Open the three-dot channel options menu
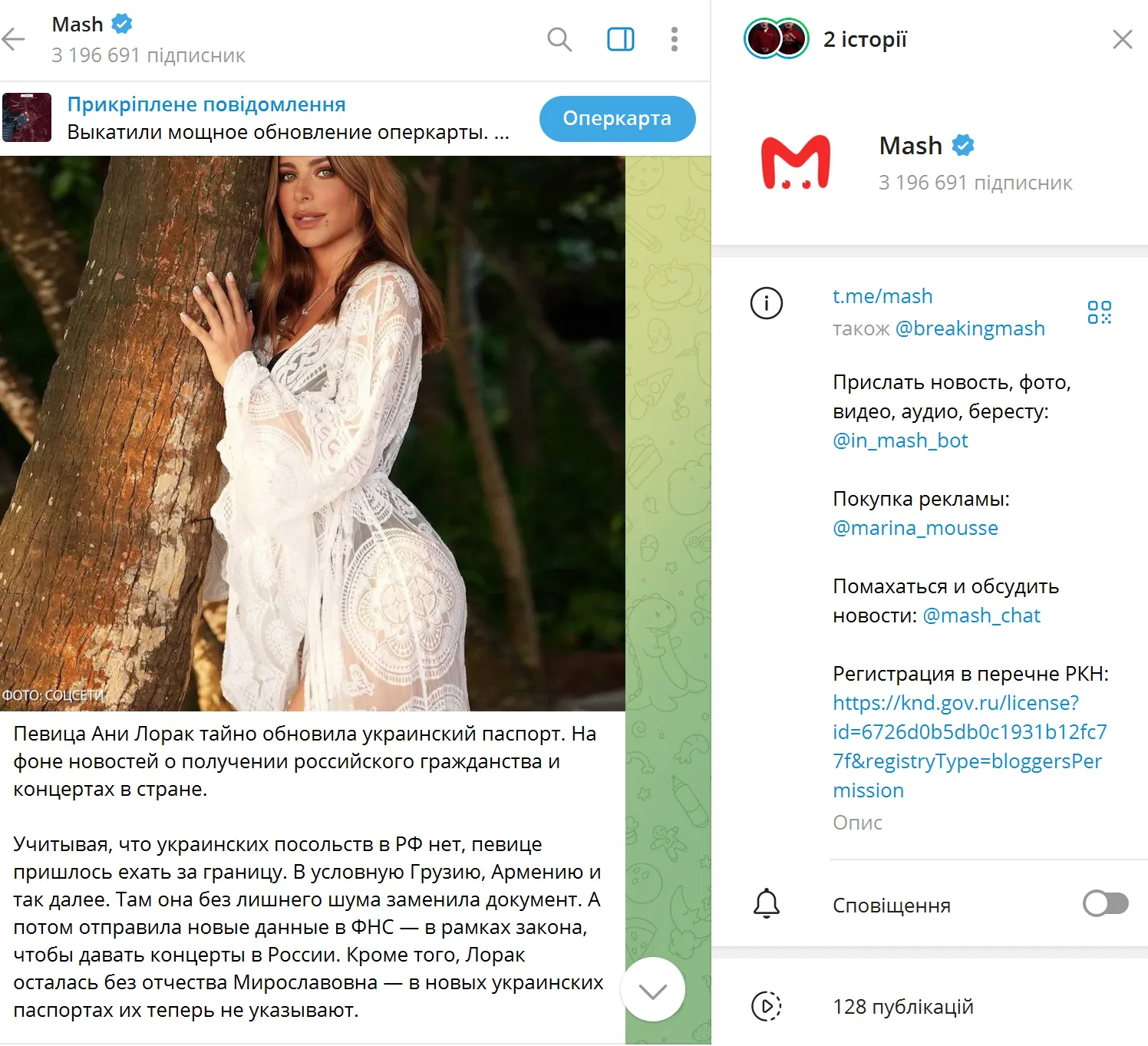 674,39
